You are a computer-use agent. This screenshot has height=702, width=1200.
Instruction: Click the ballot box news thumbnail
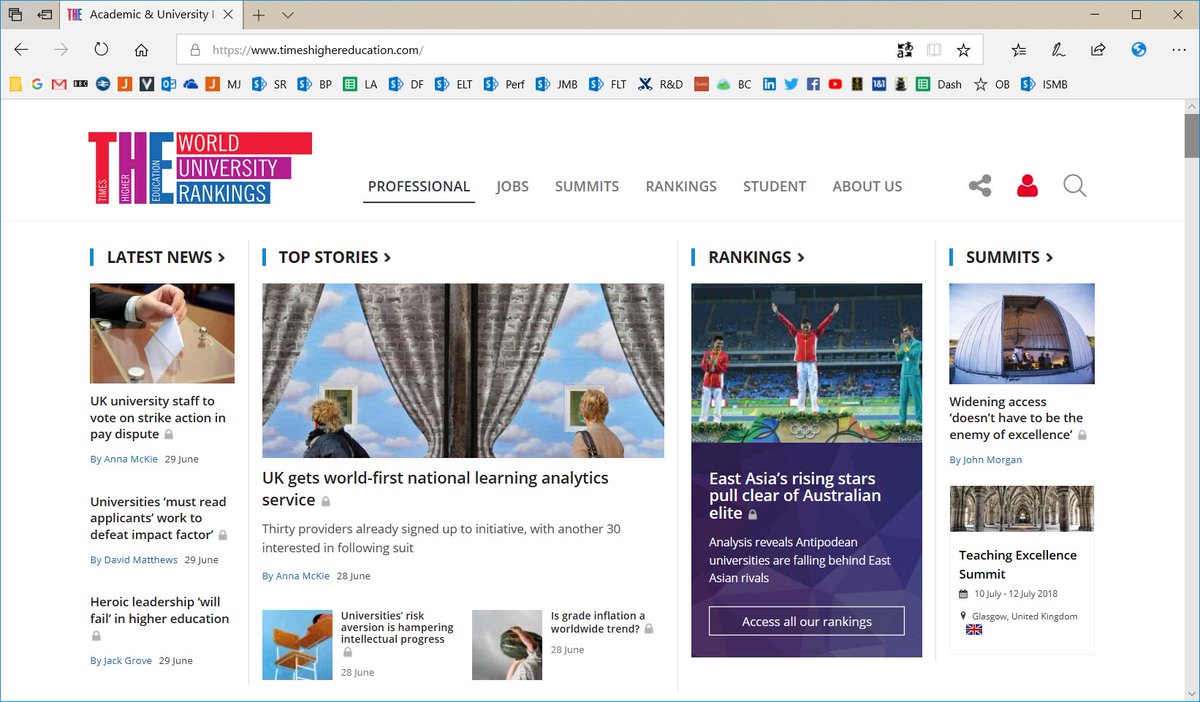162,333
